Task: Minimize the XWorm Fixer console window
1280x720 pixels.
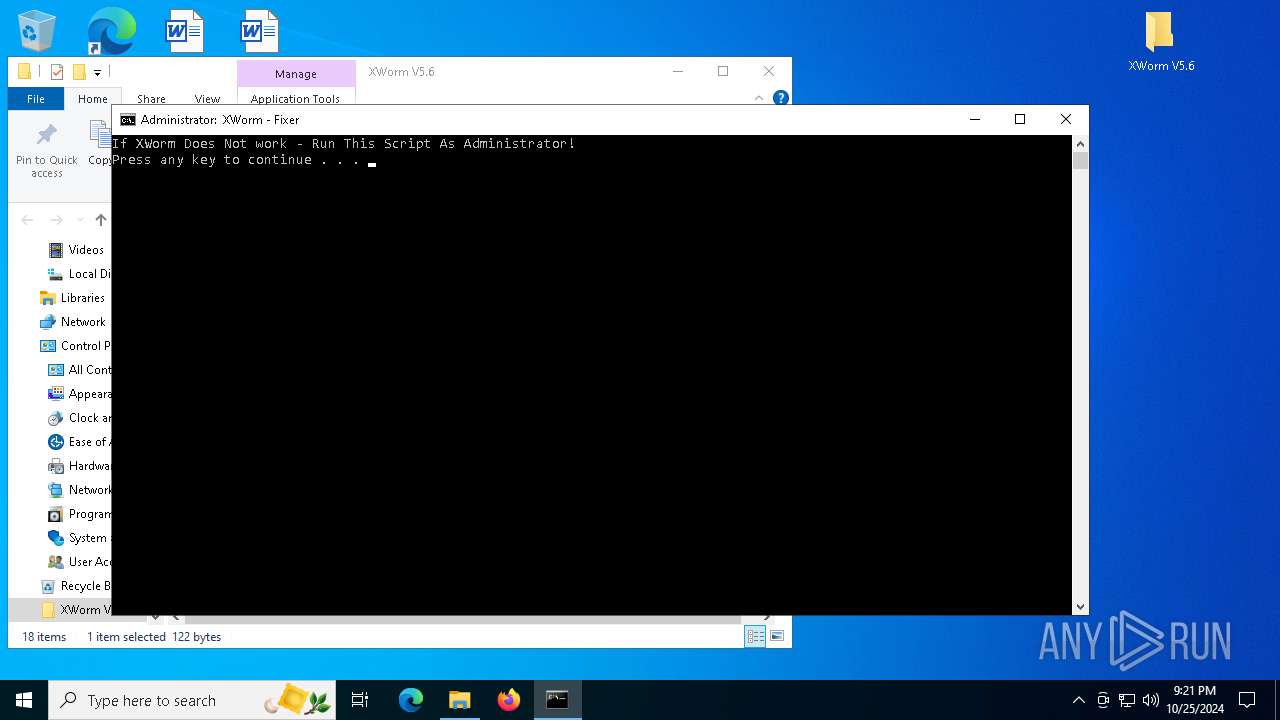Action: click(975, 120)
